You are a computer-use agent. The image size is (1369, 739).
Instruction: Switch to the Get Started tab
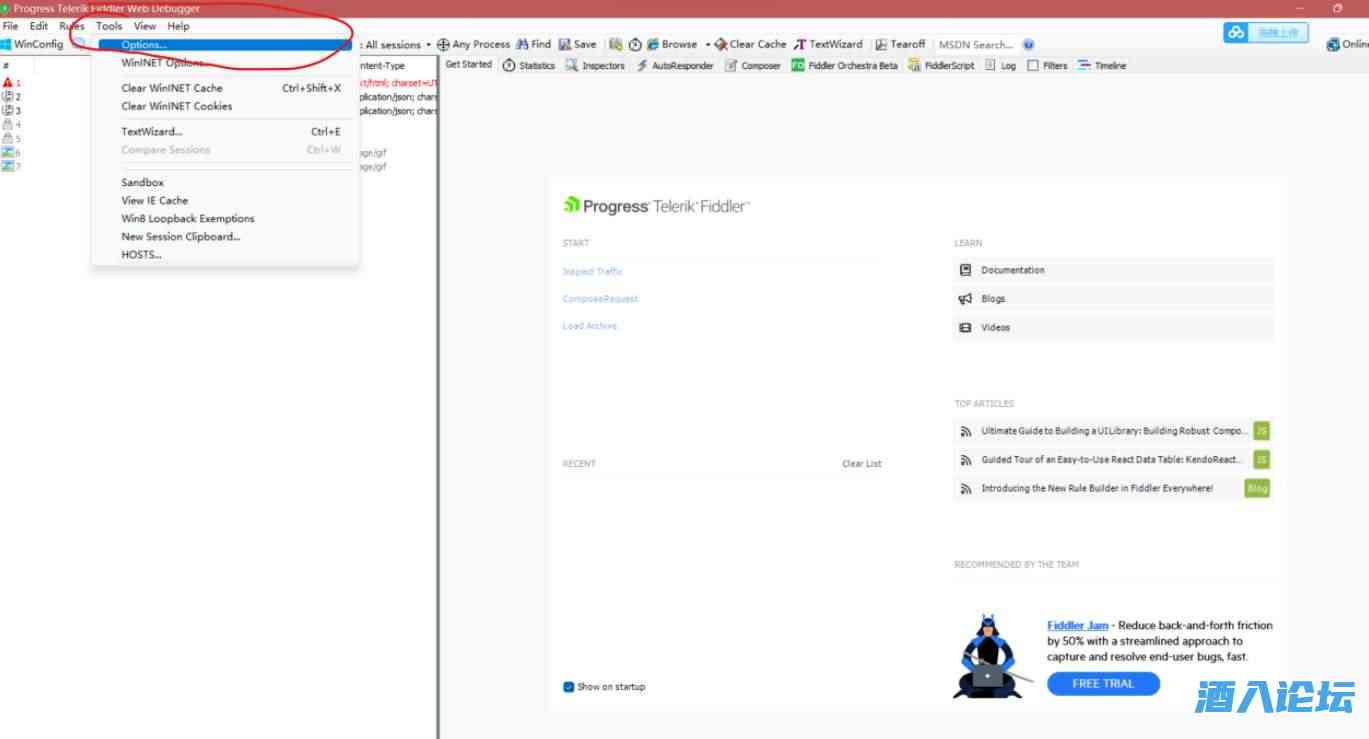tap(468, 65)
